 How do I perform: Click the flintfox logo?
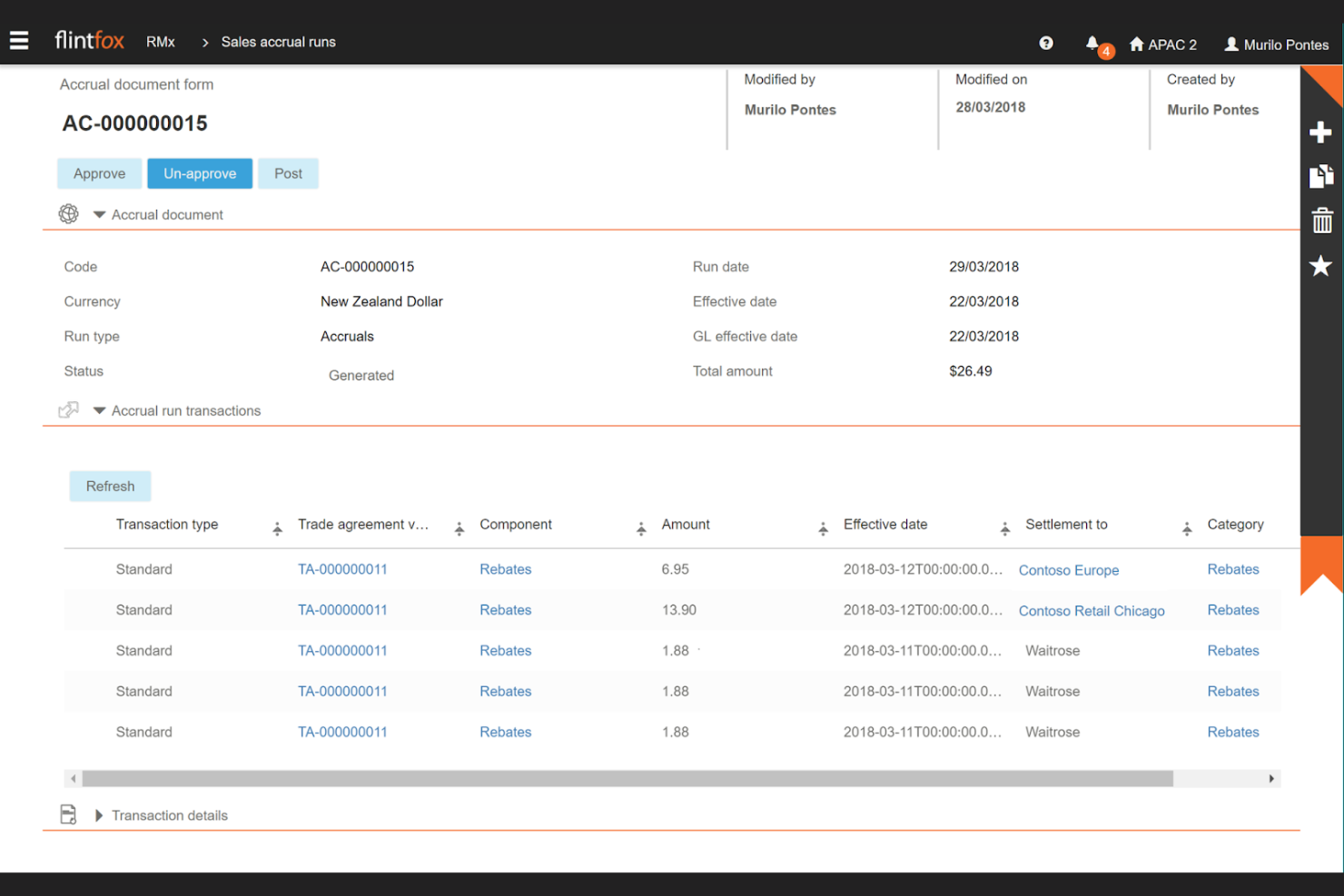(89, 40)
